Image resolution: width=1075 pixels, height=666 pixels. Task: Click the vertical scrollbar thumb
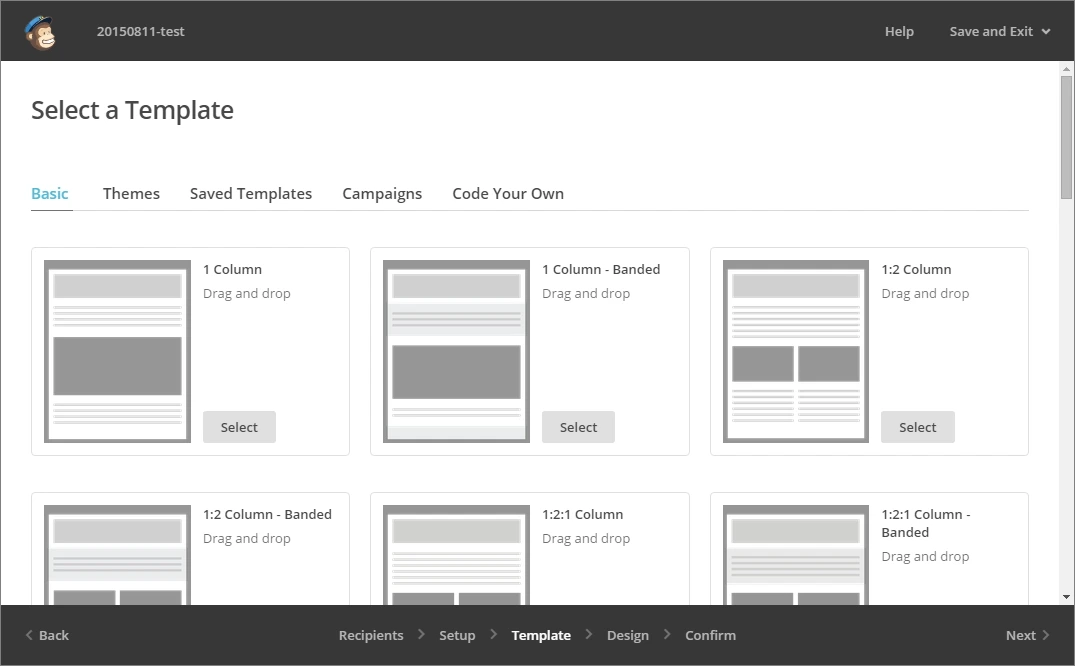click(x=1066, y=137)
